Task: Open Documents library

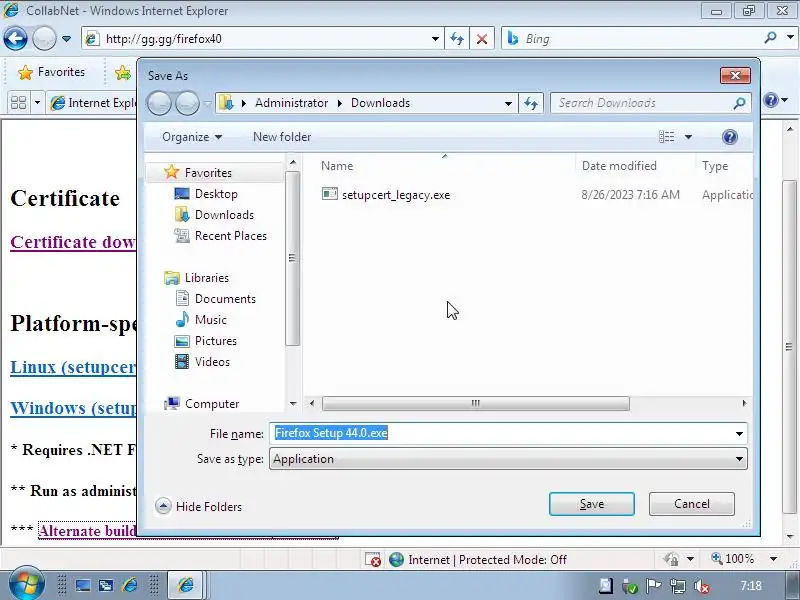Action: coord(225,299)
